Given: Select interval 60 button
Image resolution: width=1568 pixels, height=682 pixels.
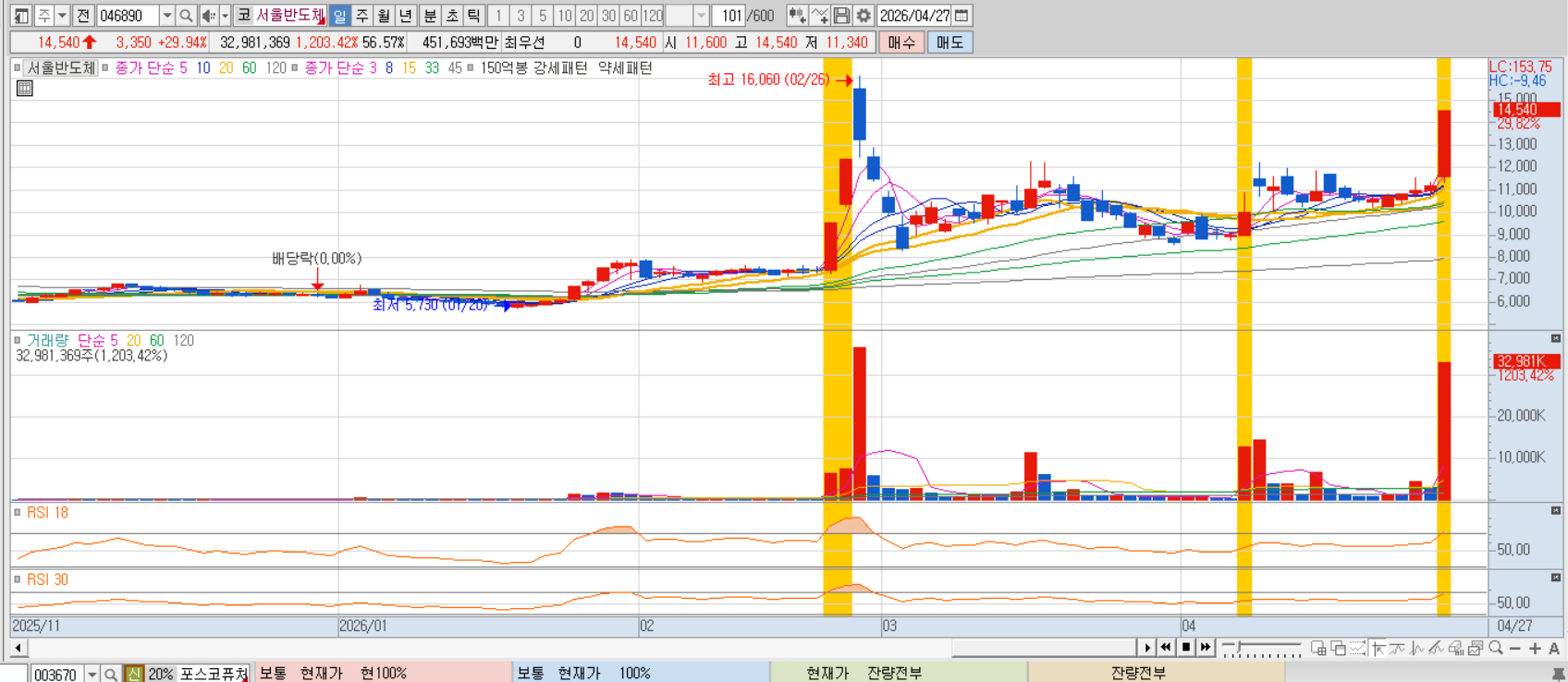Looking at the screenshot, I should coord(631,16).
